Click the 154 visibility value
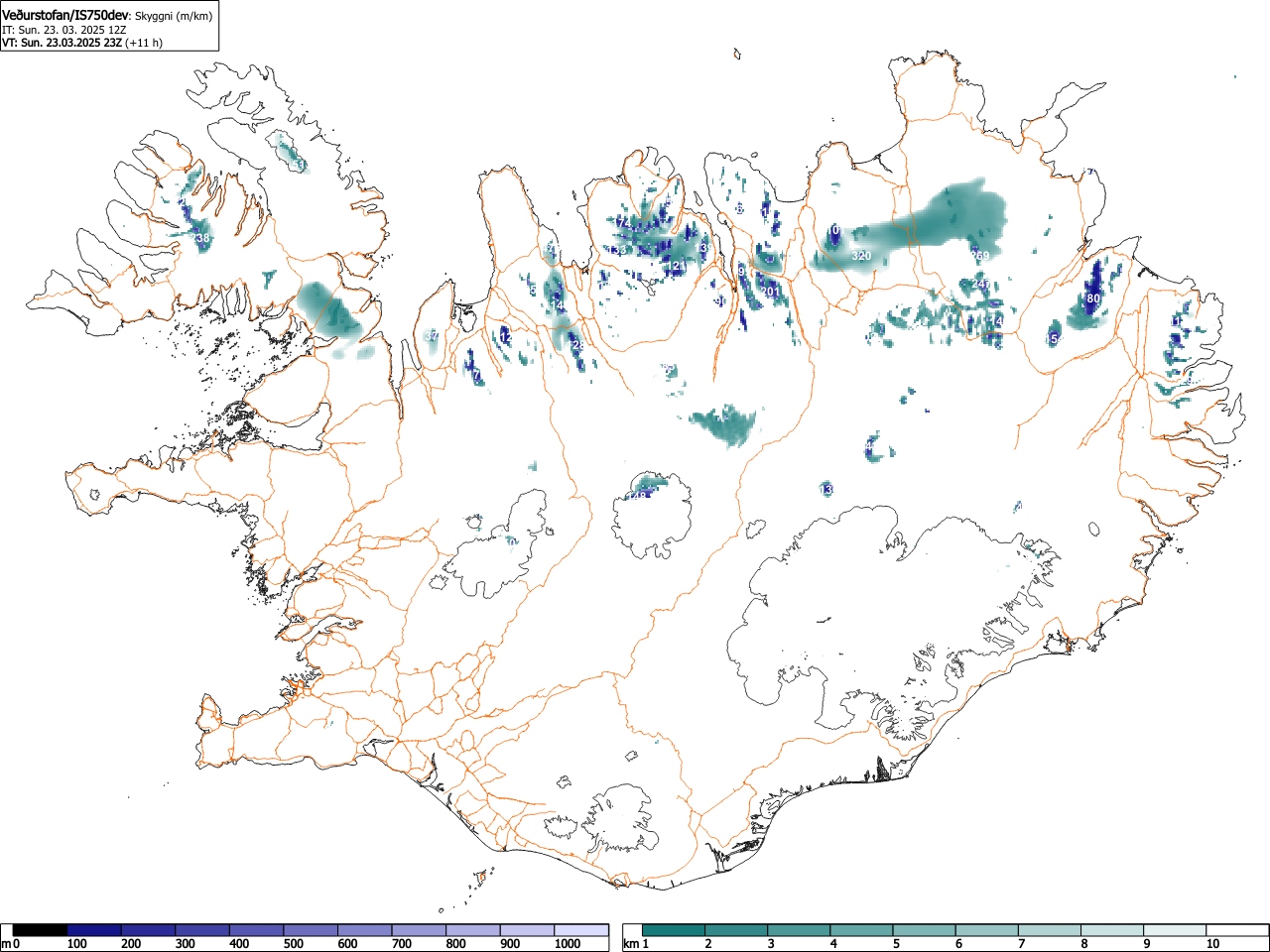The width and height of the screenshot is (1270, 952). click(x=1055, y=340)
